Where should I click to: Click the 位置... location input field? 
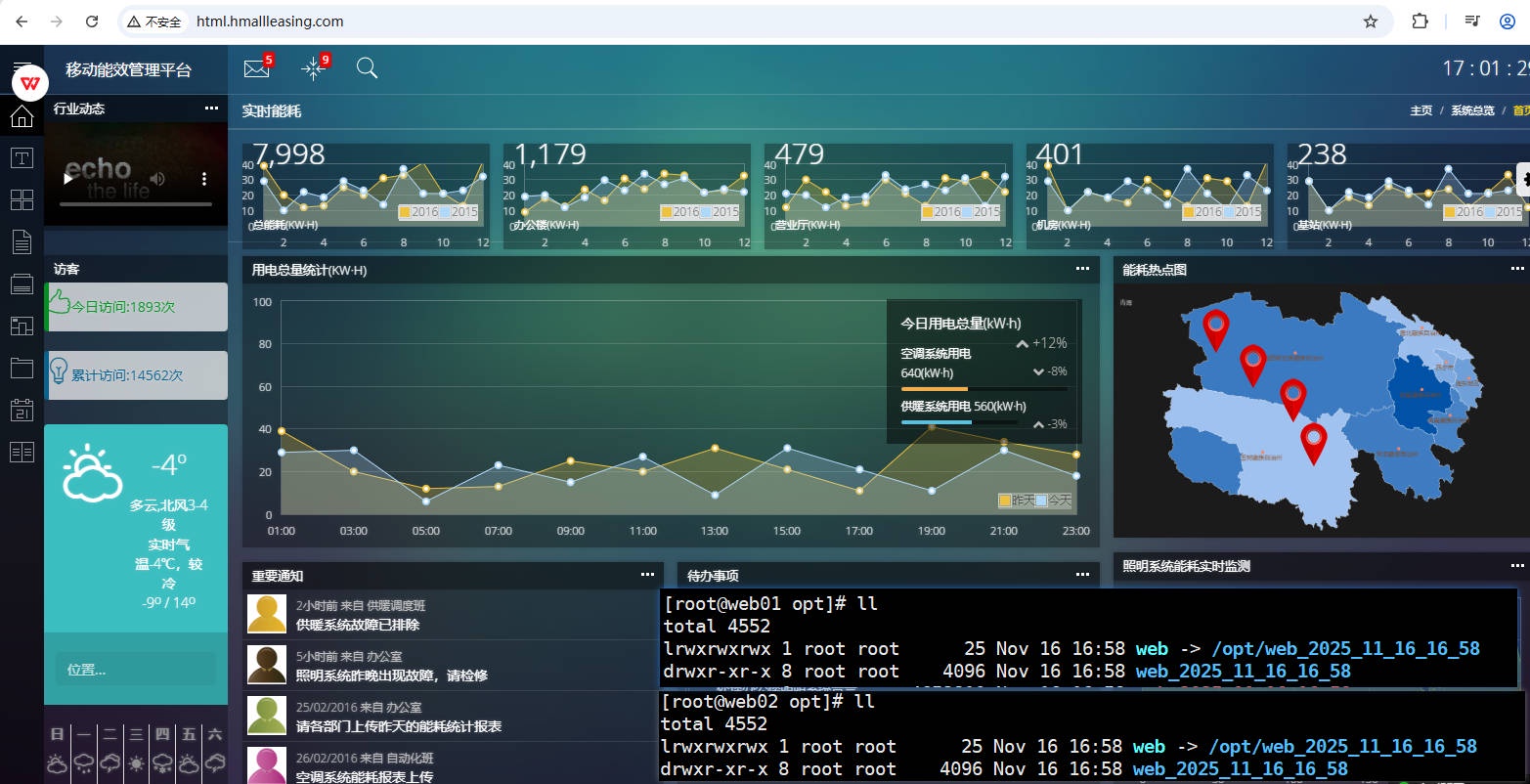tap(135, 670)
